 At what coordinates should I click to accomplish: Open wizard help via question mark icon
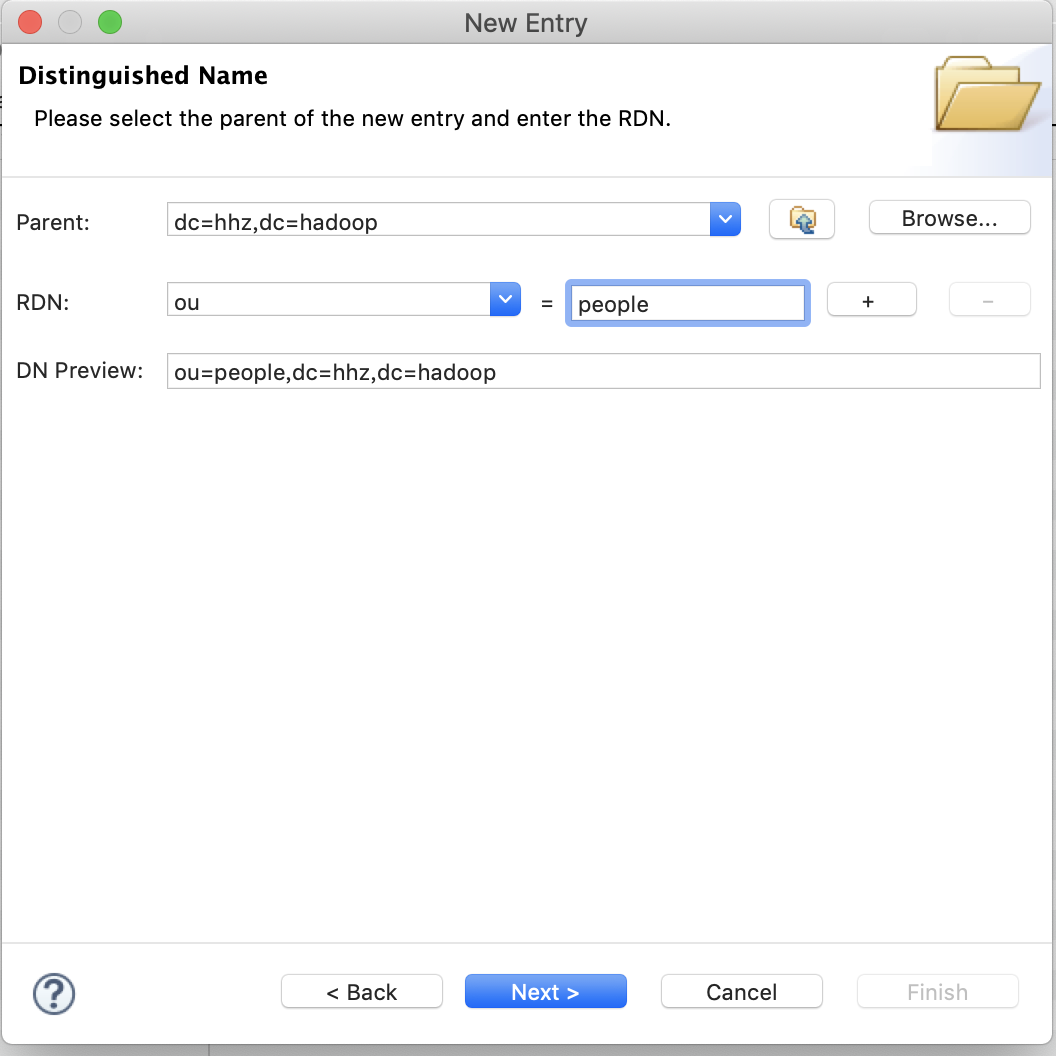click(54, 994)
